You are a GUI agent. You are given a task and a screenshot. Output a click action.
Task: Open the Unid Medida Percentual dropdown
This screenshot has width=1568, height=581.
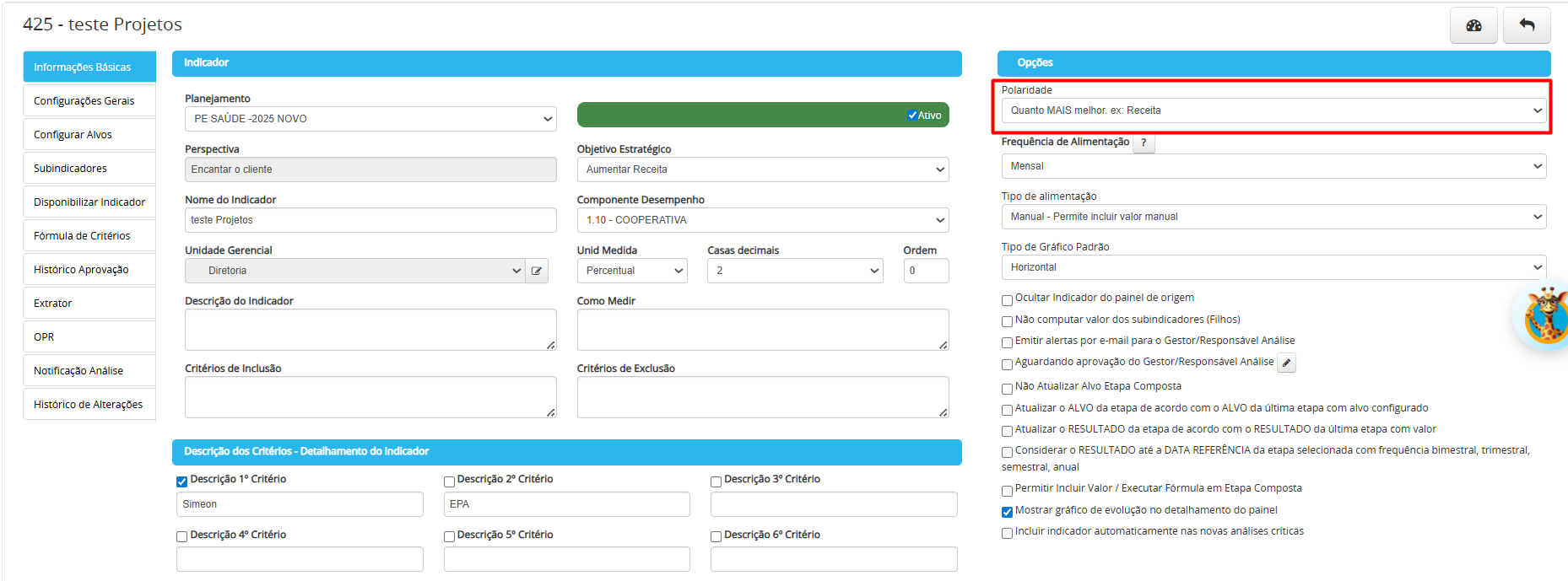[632, 271]
